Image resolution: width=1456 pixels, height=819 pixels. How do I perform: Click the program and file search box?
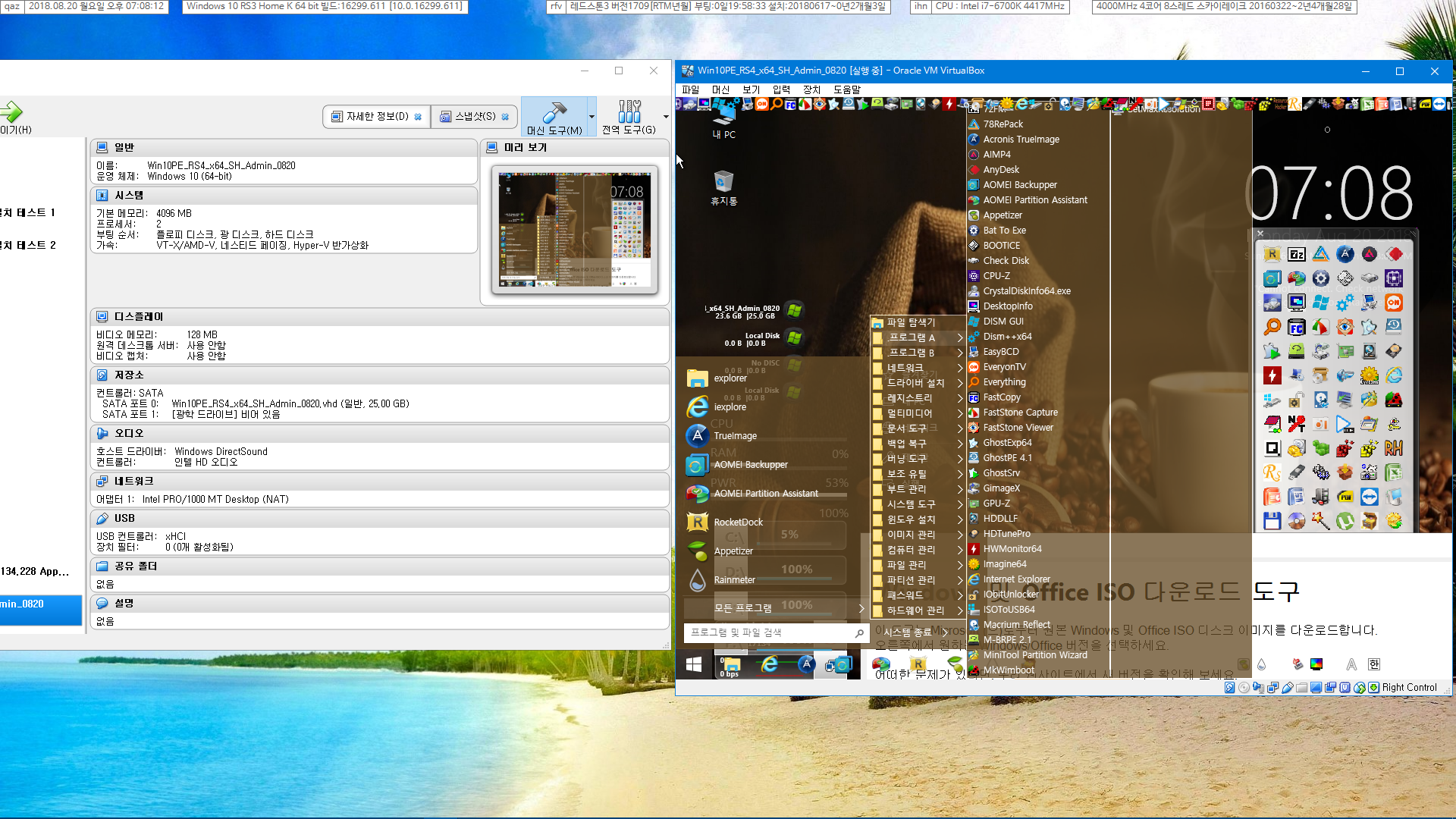click(775, 632)
